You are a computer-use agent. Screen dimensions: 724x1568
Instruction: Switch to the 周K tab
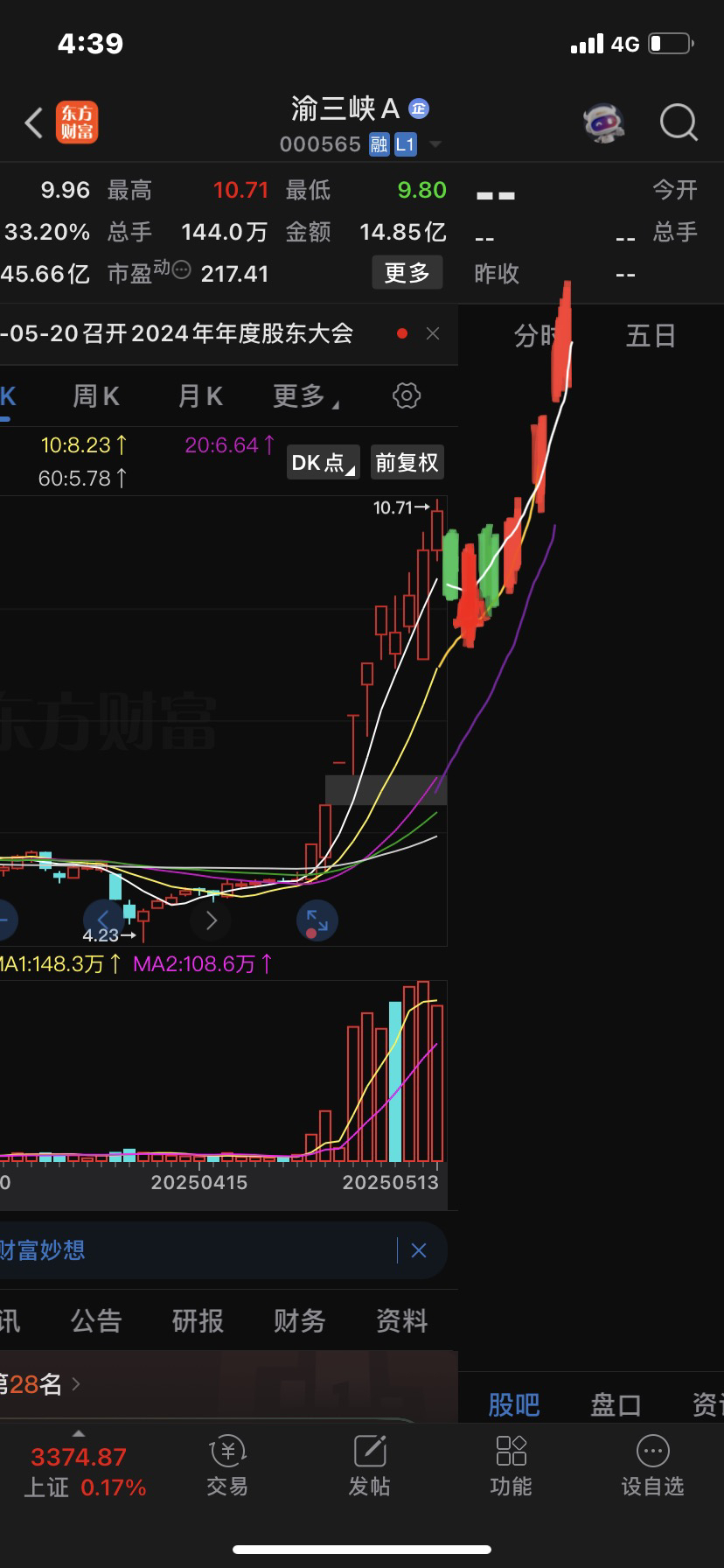point(95,396)
